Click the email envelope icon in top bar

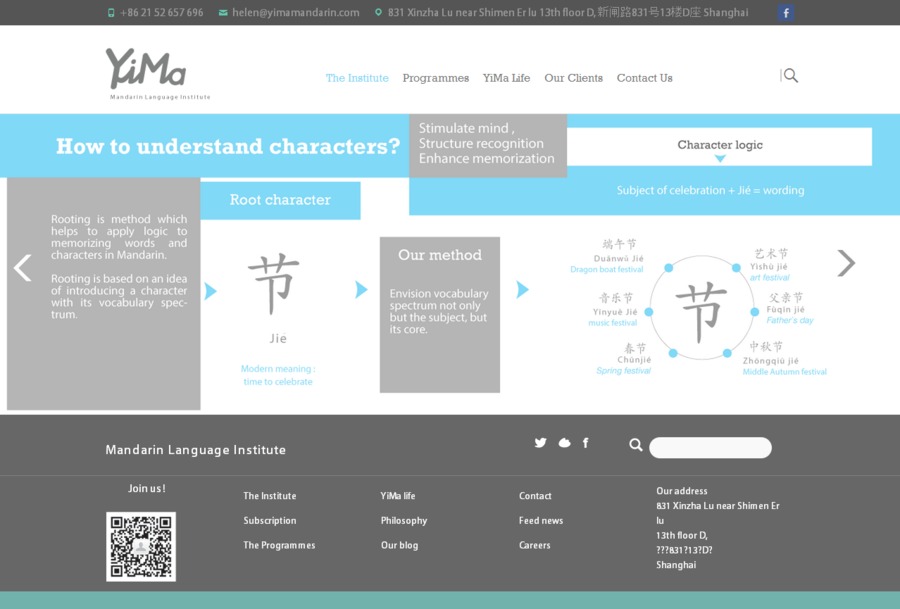pyautogui.click(x=223, y=13)
